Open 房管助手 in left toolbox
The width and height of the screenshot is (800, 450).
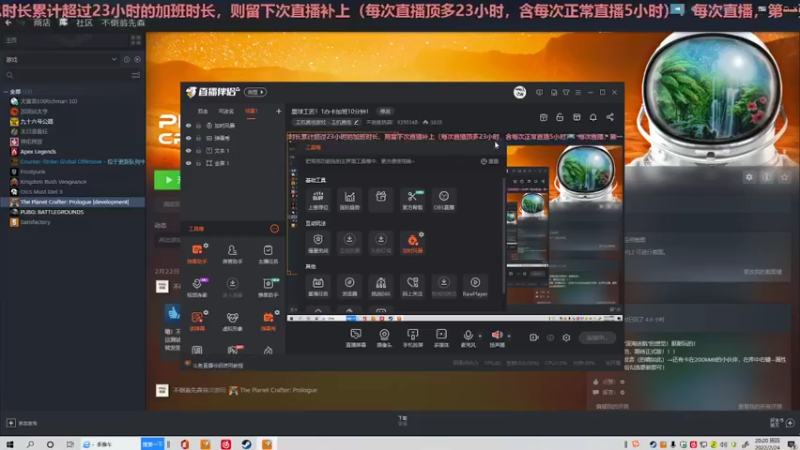232,254
